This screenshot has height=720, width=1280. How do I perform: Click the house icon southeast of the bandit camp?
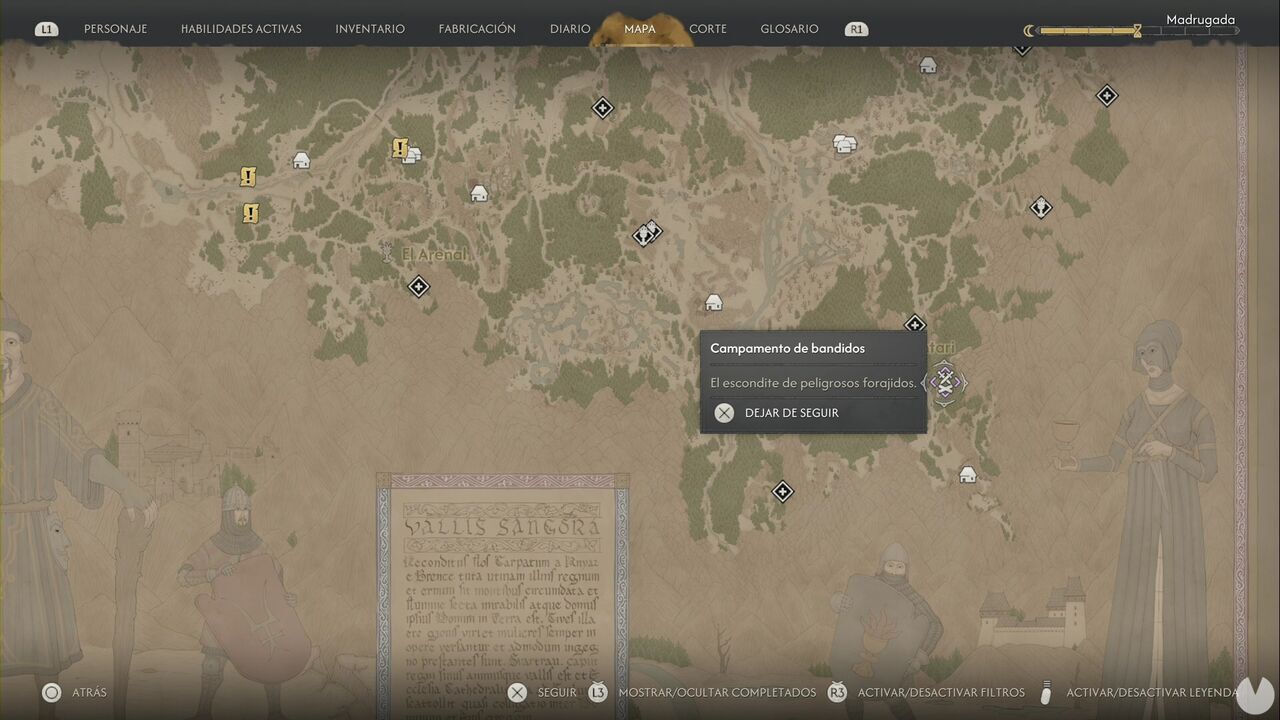(x=967, y=474)
